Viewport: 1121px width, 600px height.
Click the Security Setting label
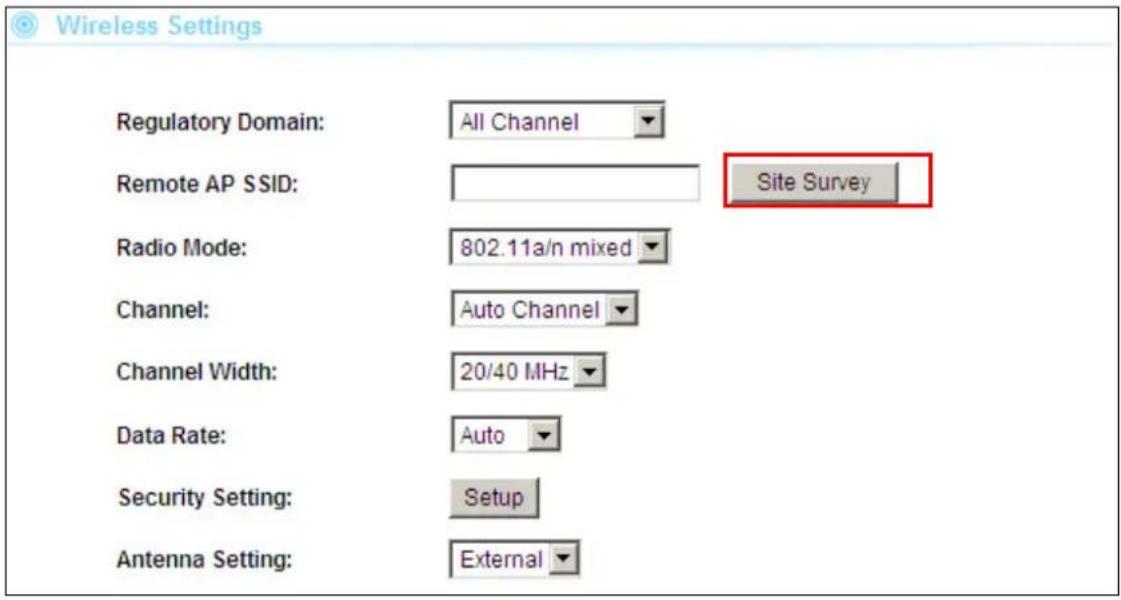pyautogui.click(x=204, y=497)
